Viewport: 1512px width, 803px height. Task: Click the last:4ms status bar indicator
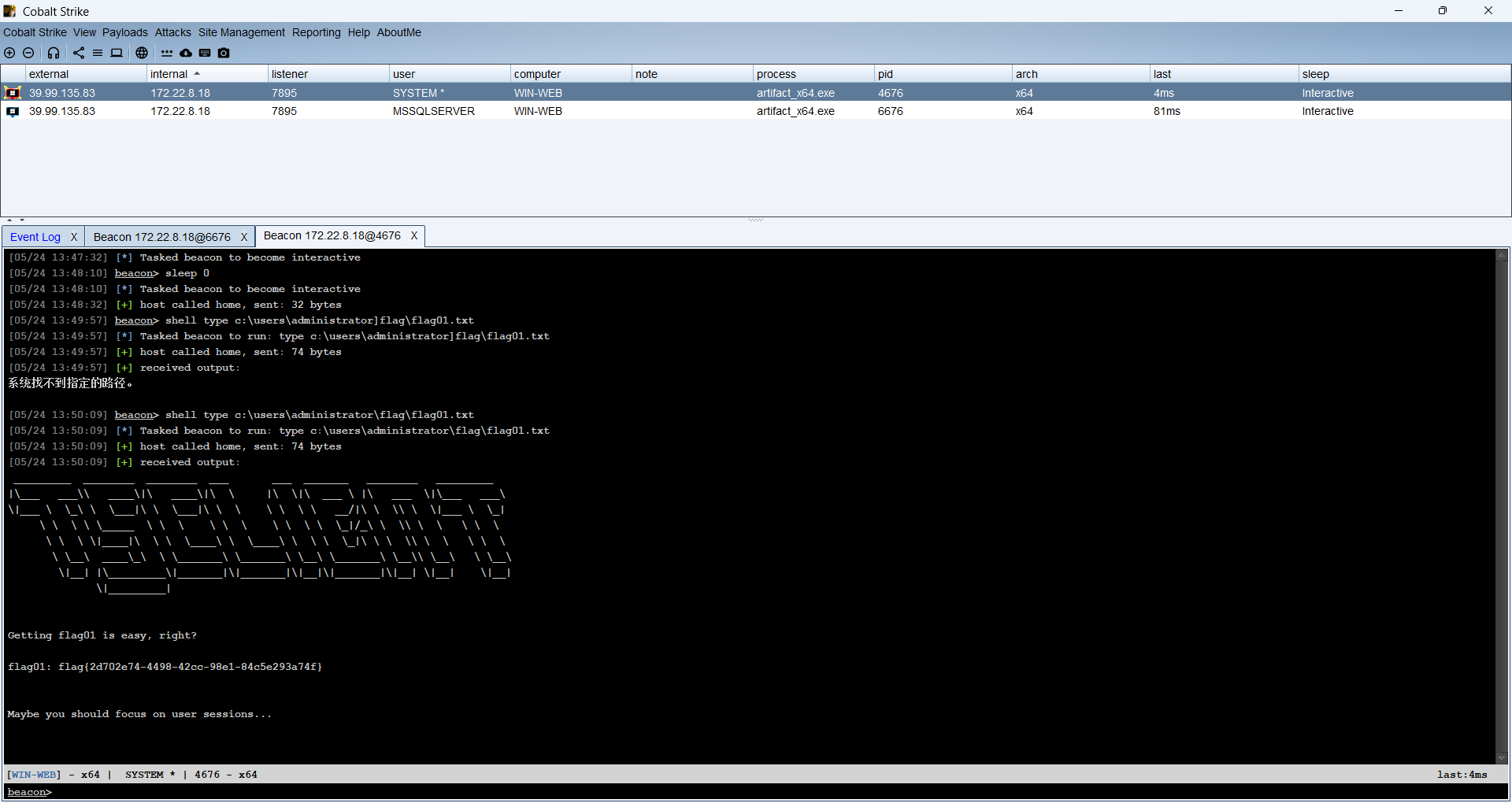tap(1462, 775)
